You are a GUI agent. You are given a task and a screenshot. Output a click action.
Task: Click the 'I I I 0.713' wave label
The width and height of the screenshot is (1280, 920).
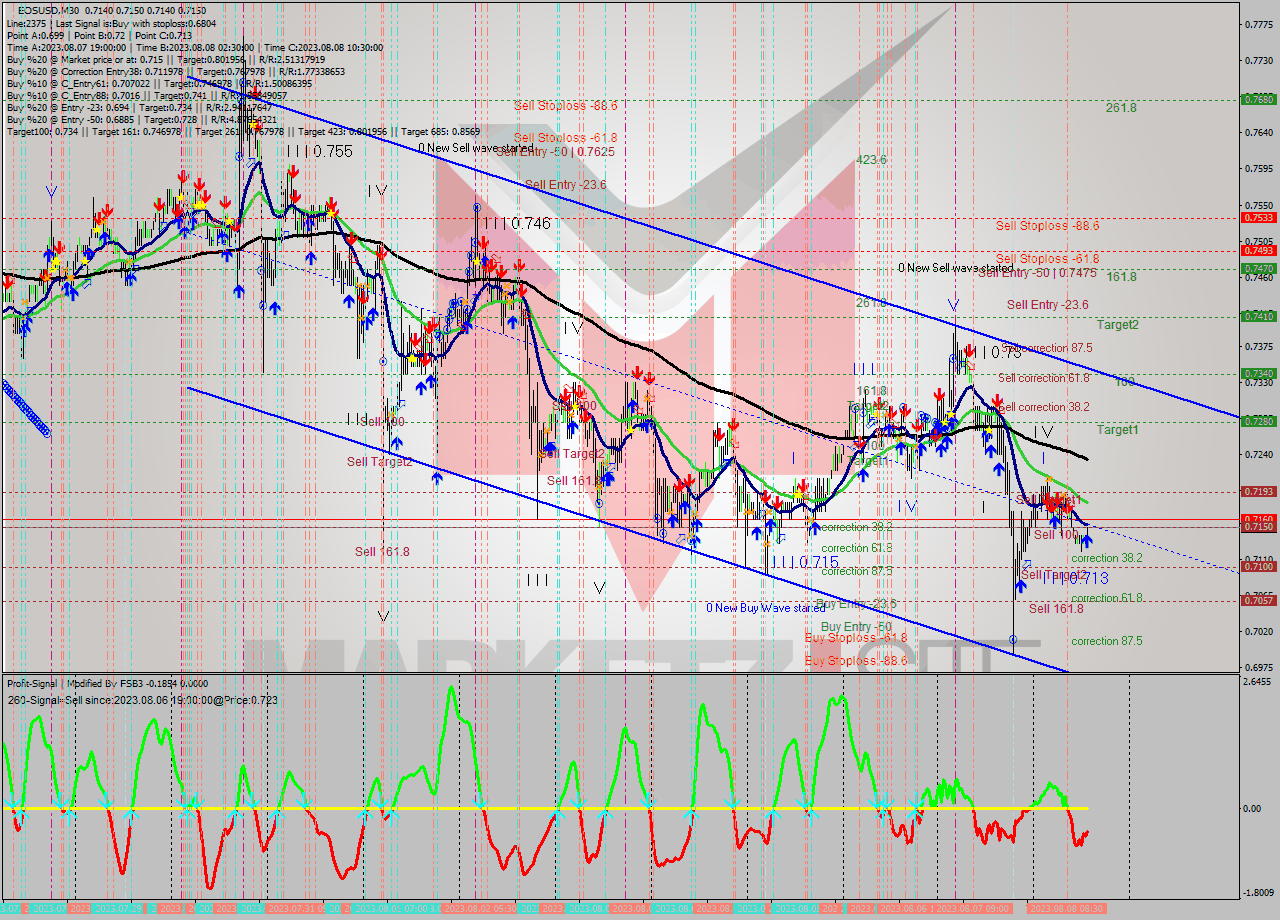pyautogui.click(x=1074, y=578)
